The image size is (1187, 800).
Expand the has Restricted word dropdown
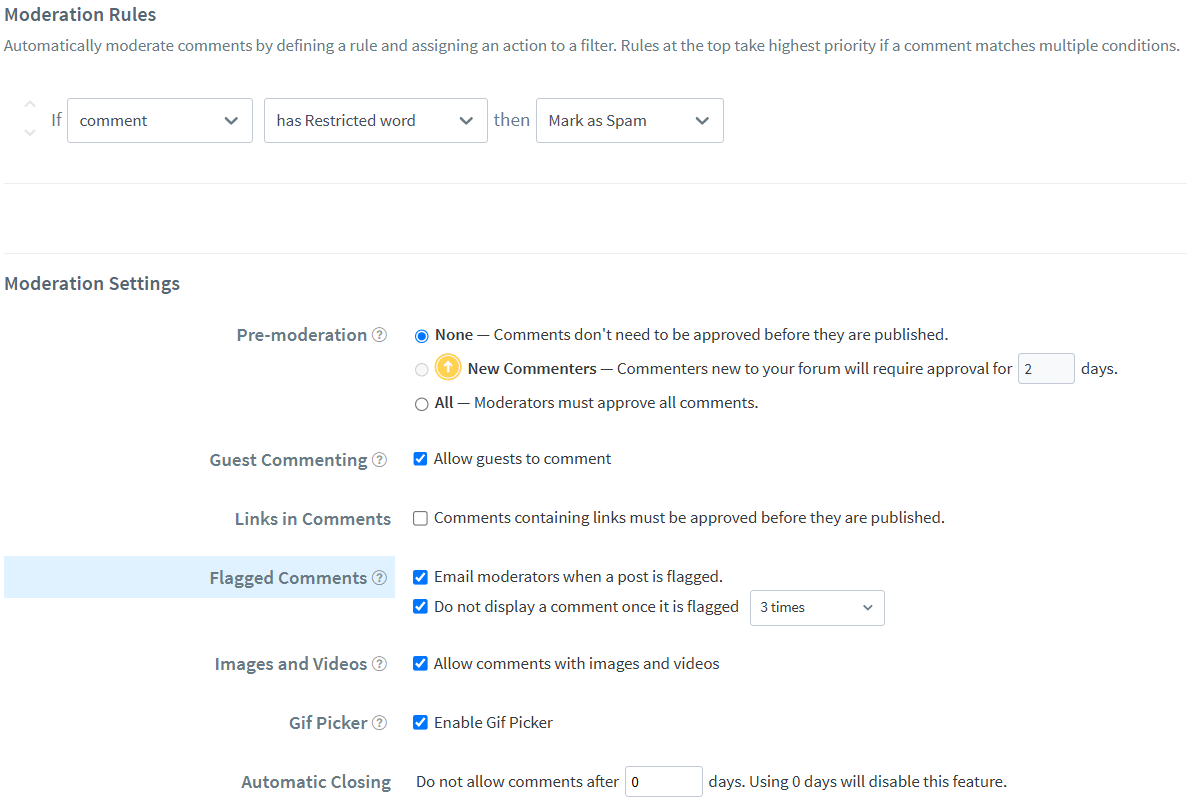[x=375, y=120]
